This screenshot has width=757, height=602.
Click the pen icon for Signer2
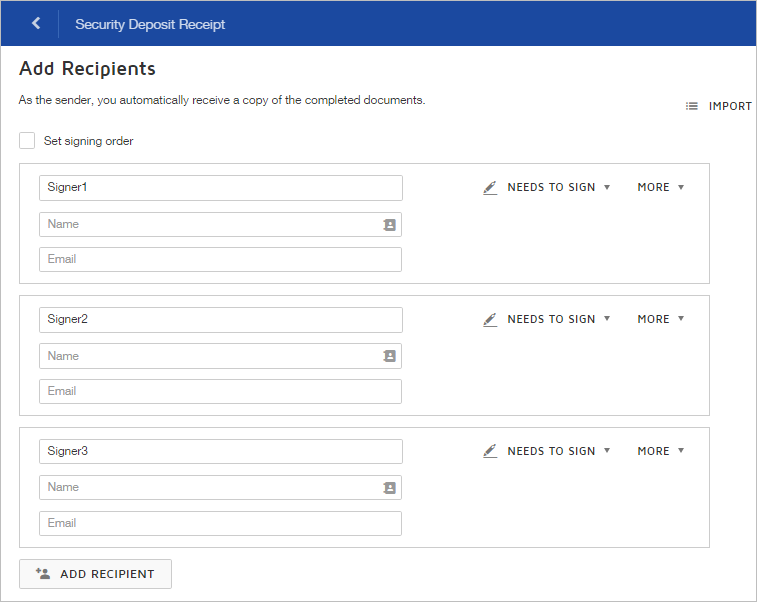pos(490,319)
